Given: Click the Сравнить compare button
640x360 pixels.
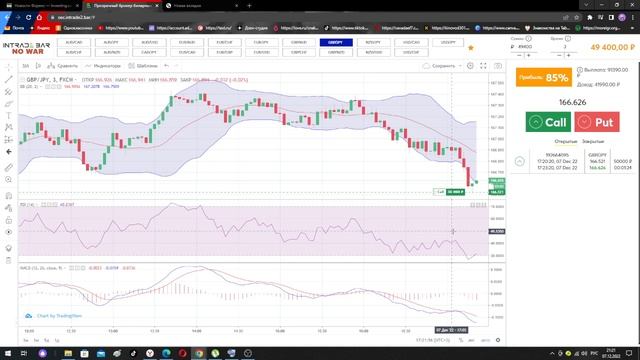Looking at the screenshot, I should [62, 66].
